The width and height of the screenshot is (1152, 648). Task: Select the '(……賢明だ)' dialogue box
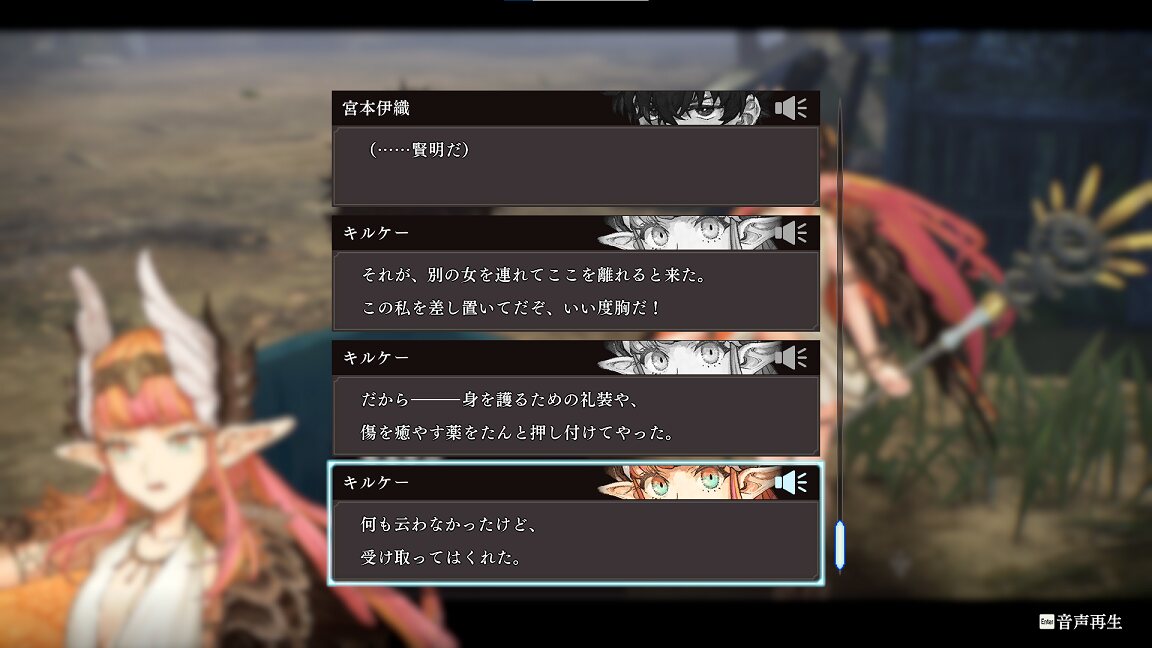(576, 166)
